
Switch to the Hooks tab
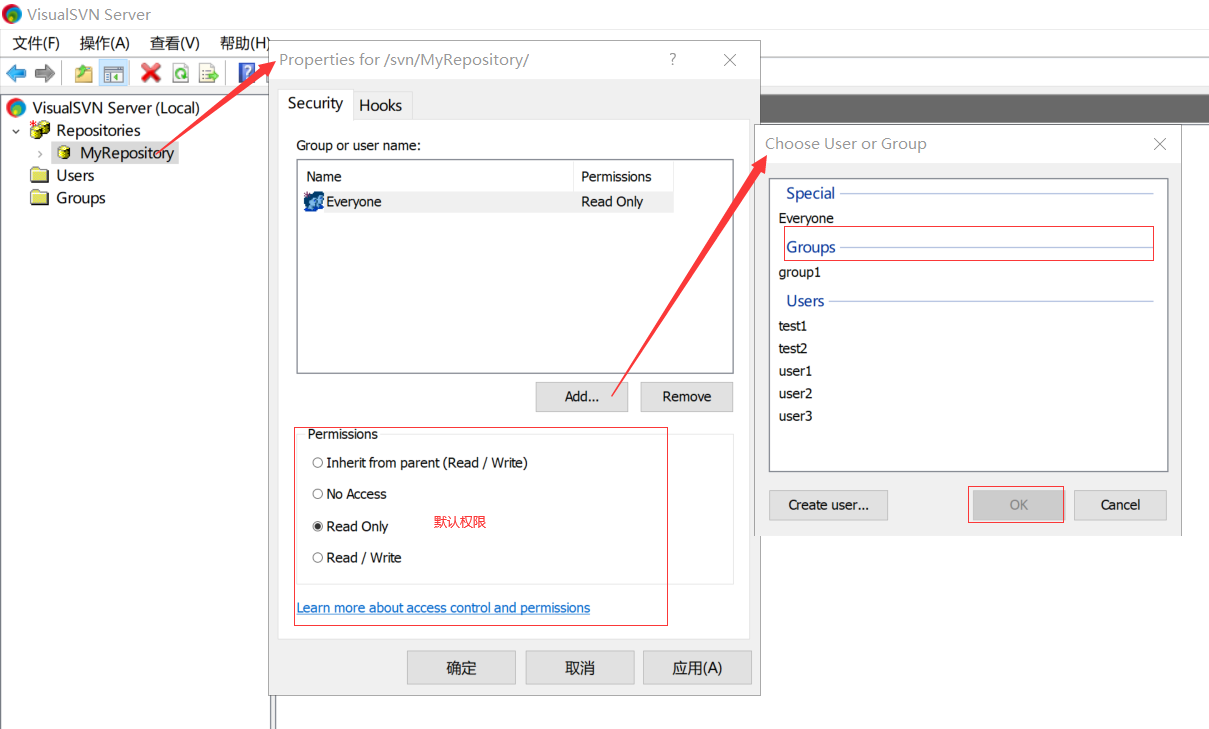point(381,105)
